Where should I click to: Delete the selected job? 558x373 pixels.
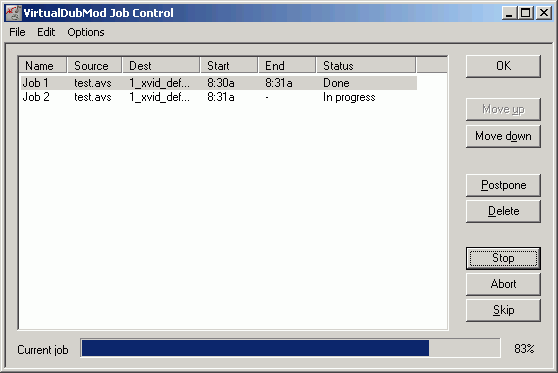[503, 211]
